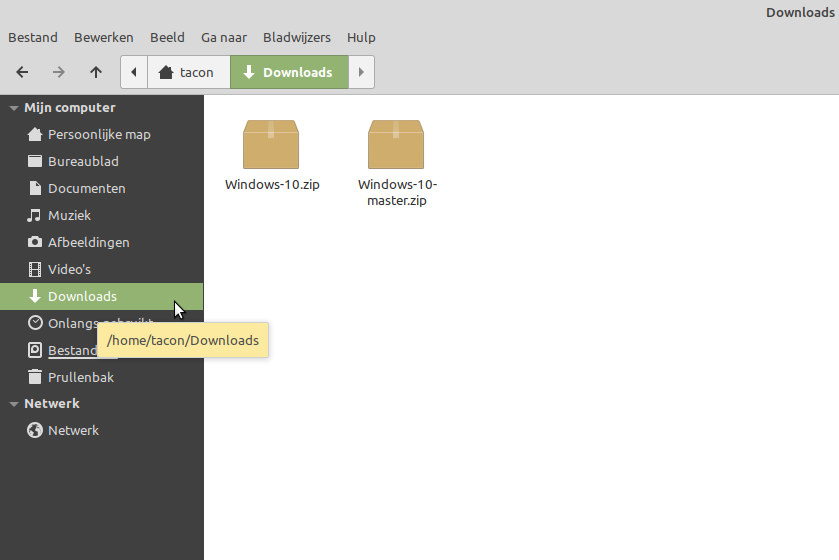This screenshot has width=839, height=560.
Task: Open the Windows-10.zip archive icon
Action: click(x=271, y=144)
